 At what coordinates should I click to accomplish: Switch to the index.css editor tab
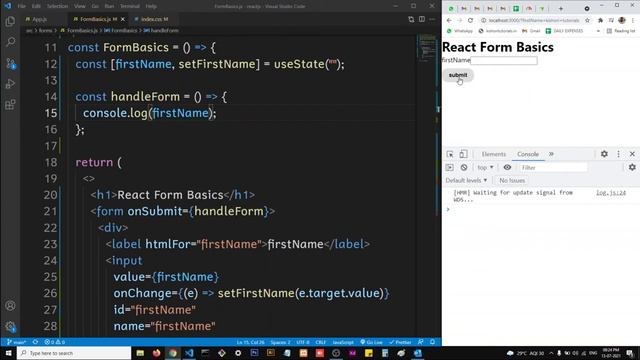click(154, 19)
